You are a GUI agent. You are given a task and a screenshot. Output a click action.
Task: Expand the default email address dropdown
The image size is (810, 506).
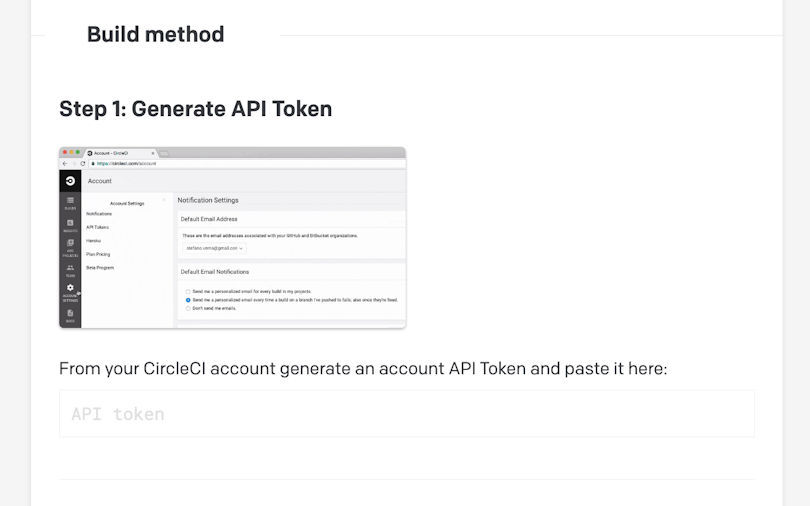[x=214, y=248]
